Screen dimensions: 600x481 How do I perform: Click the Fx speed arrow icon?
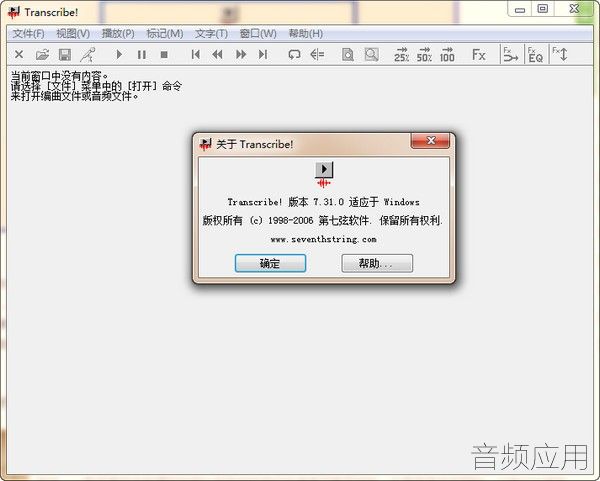(510, 55)
